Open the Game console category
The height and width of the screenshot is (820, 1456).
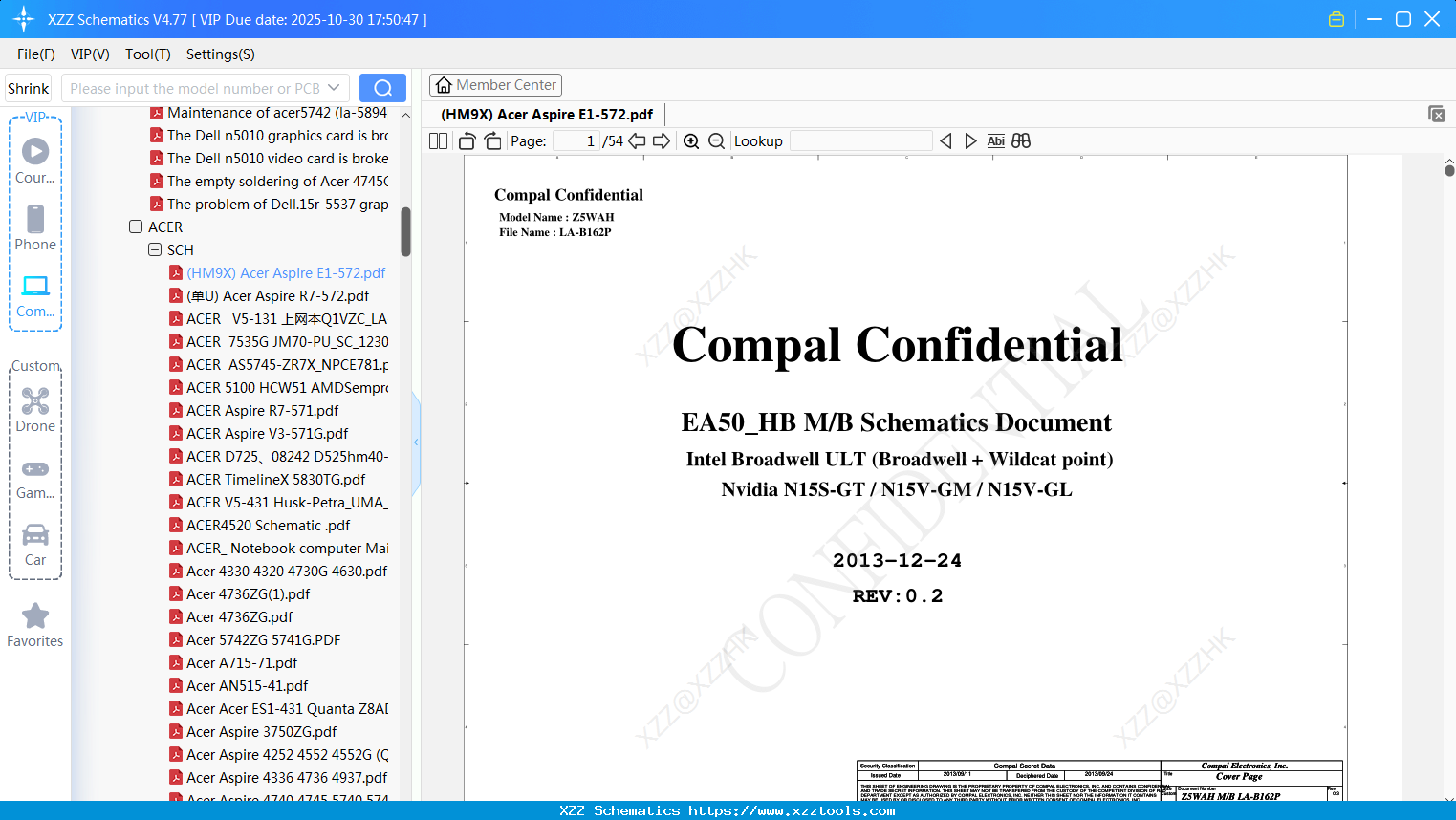(35, 478)
